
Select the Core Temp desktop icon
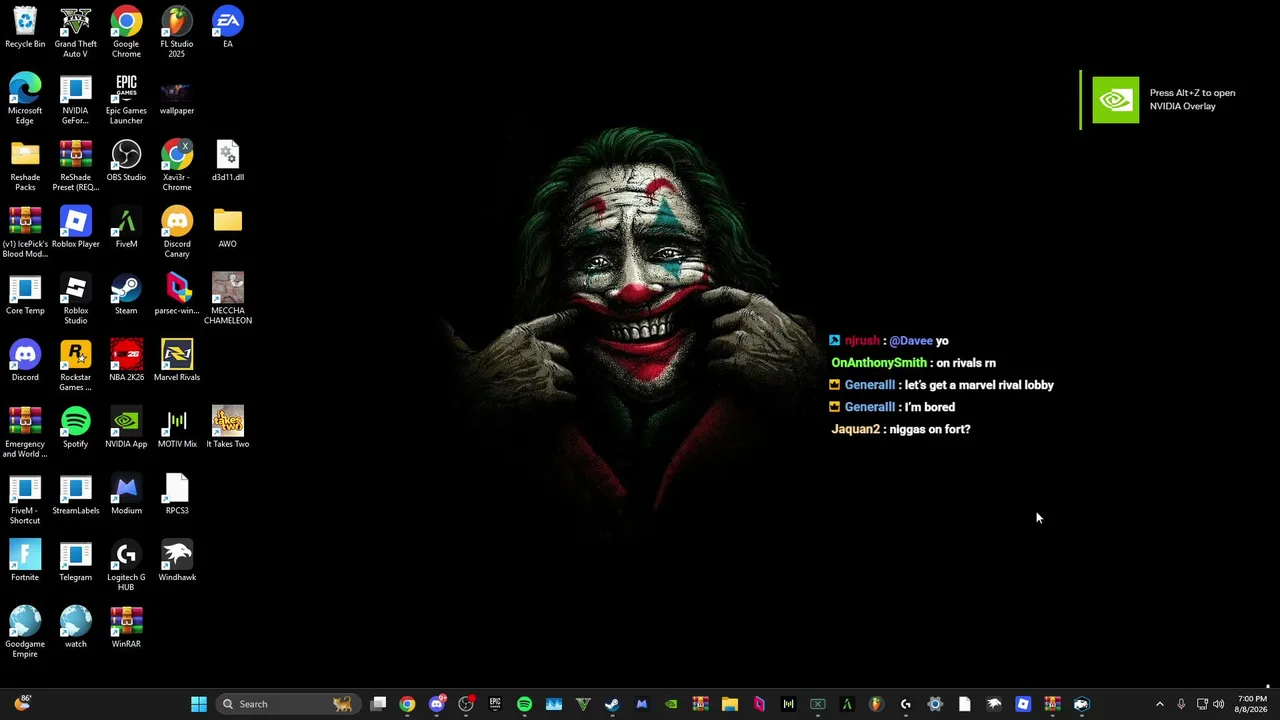(25, 295)
